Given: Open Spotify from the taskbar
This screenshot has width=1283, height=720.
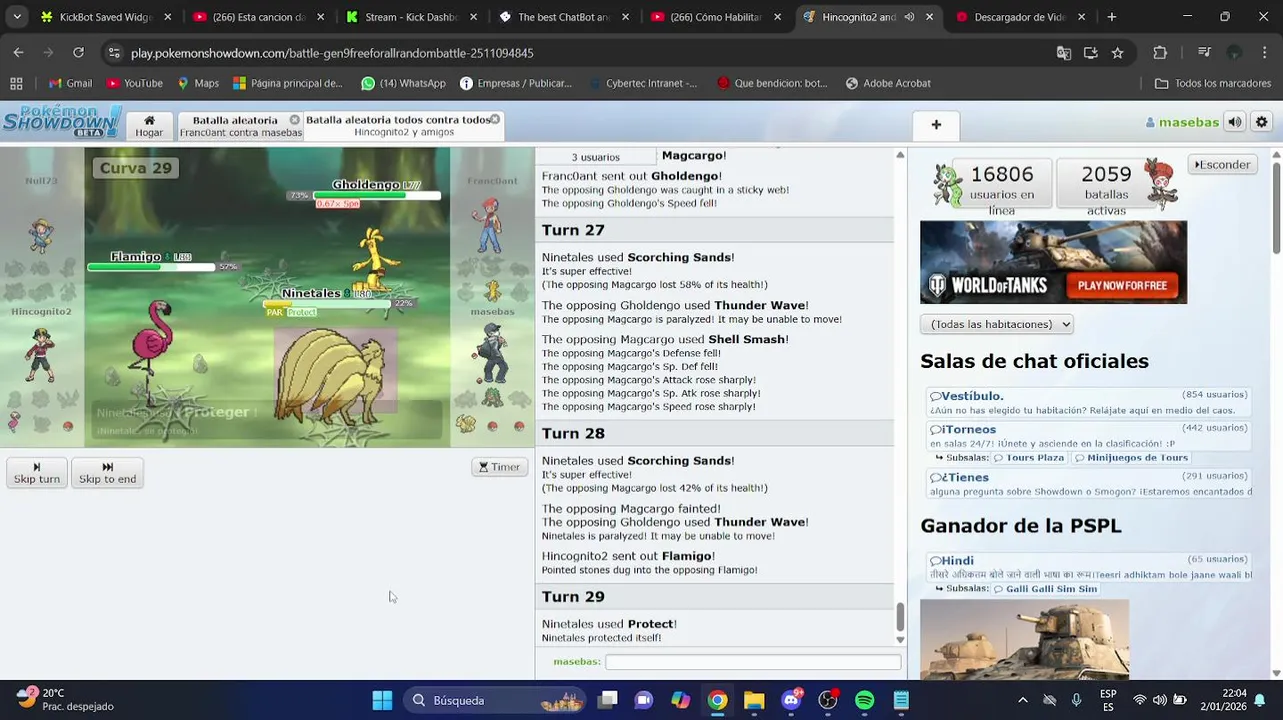Looking at the screenshot, I should (865, 700).
